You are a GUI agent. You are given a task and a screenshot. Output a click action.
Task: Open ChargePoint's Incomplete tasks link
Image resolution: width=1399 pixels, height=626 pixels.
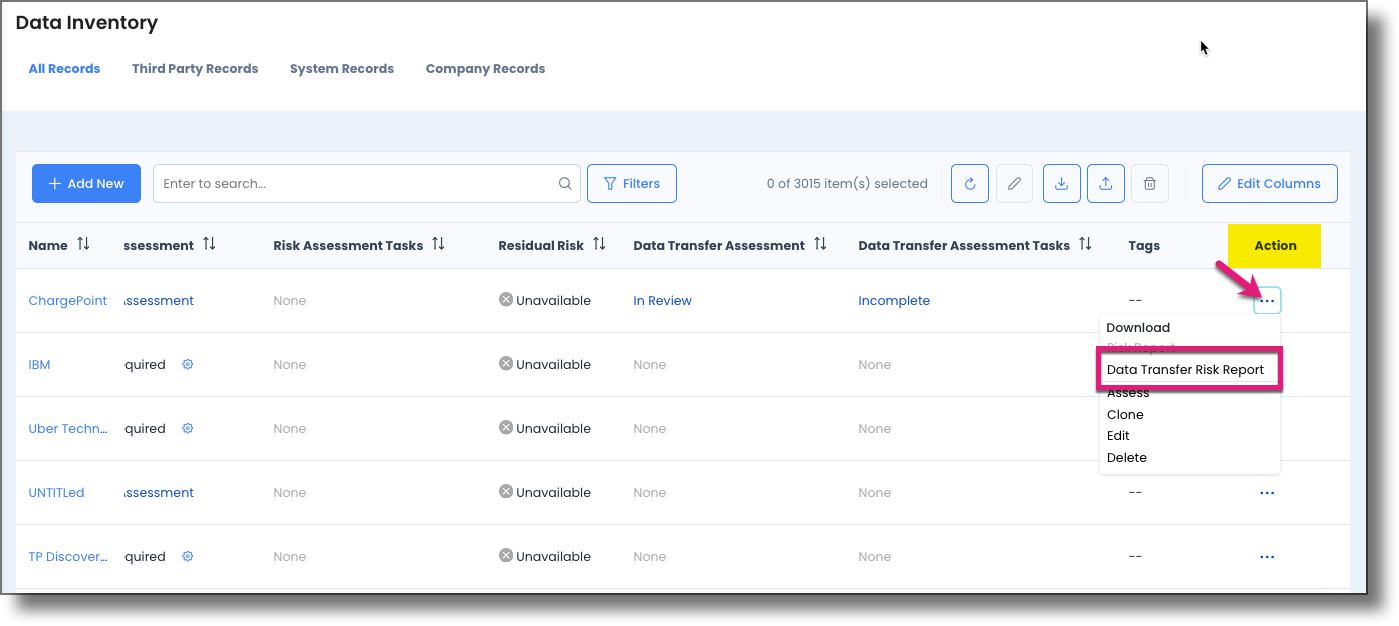tap(893, 300)
